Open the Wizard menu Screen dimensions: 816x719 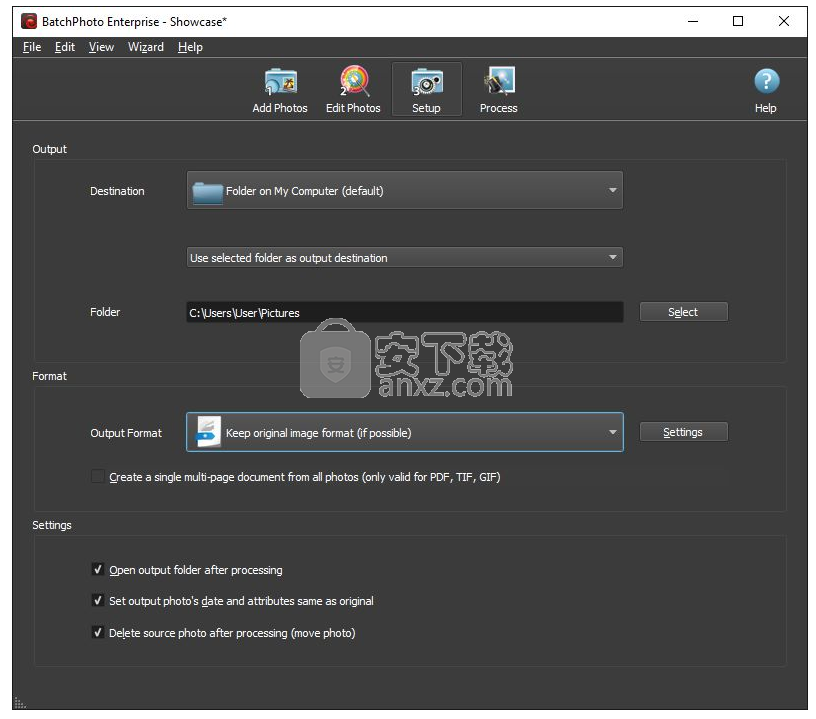point(146,47)
